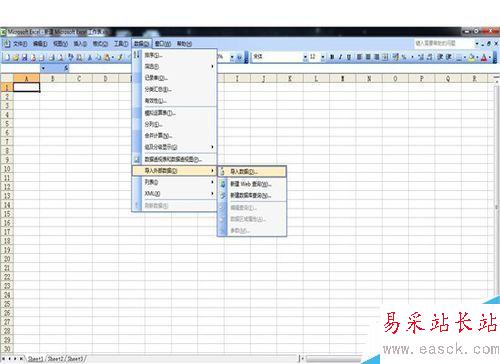Screen dimensions: 500x364
Task: Select 分类汇总 (Subtotals) menu entry
Action: (x=174, y=89)
